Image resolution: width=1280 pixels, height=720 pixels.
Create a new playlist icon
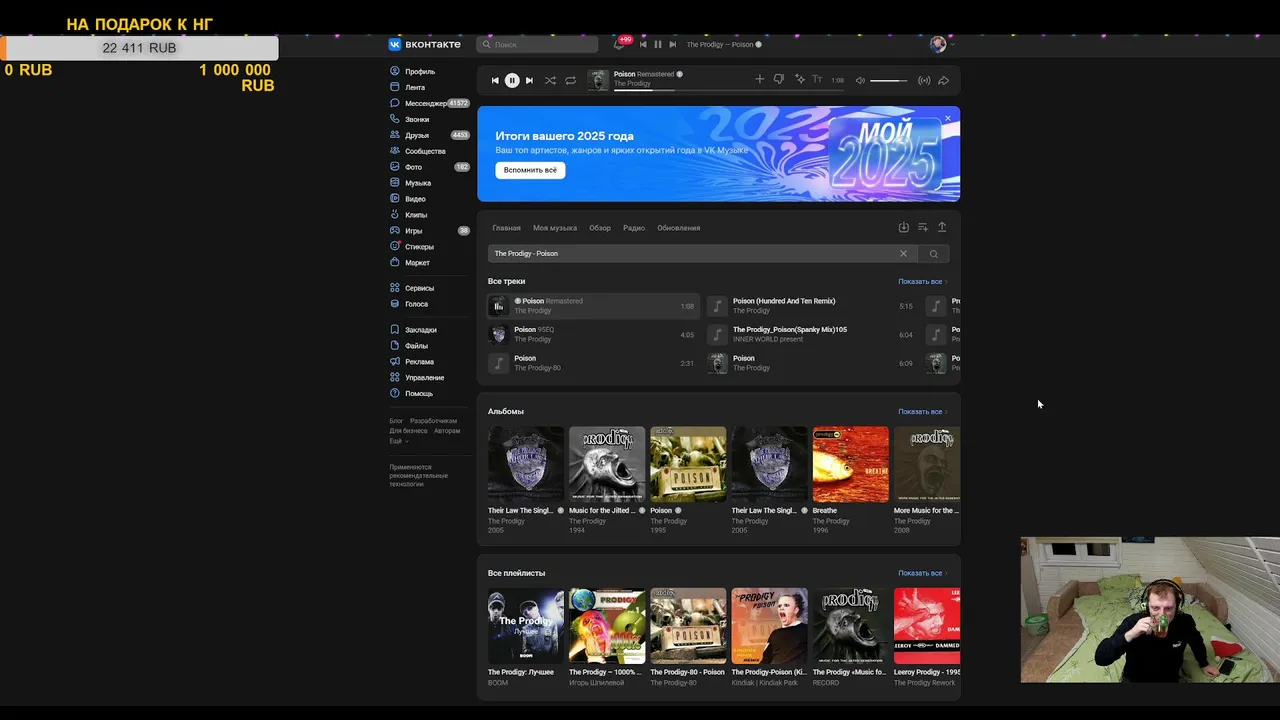923,228
